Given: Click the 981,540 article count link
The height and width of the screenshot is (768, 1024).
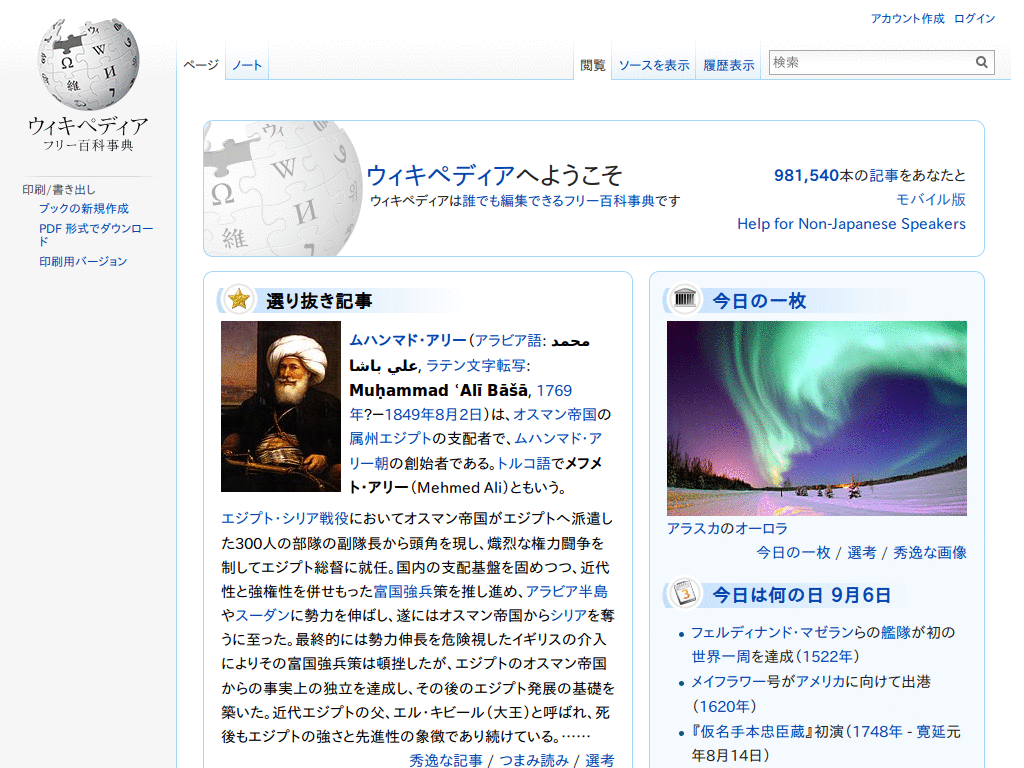Looking at the screenshot, I should (806, 175).
